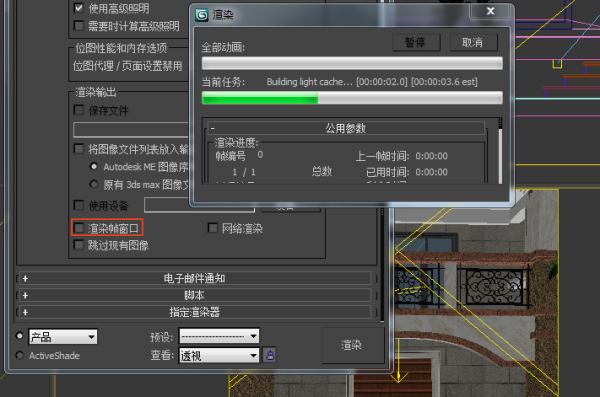The width and height of the screenshot is (600, 397).
Task: Enable 跳过现有图像 checkbox
Action: click(79, 245)
